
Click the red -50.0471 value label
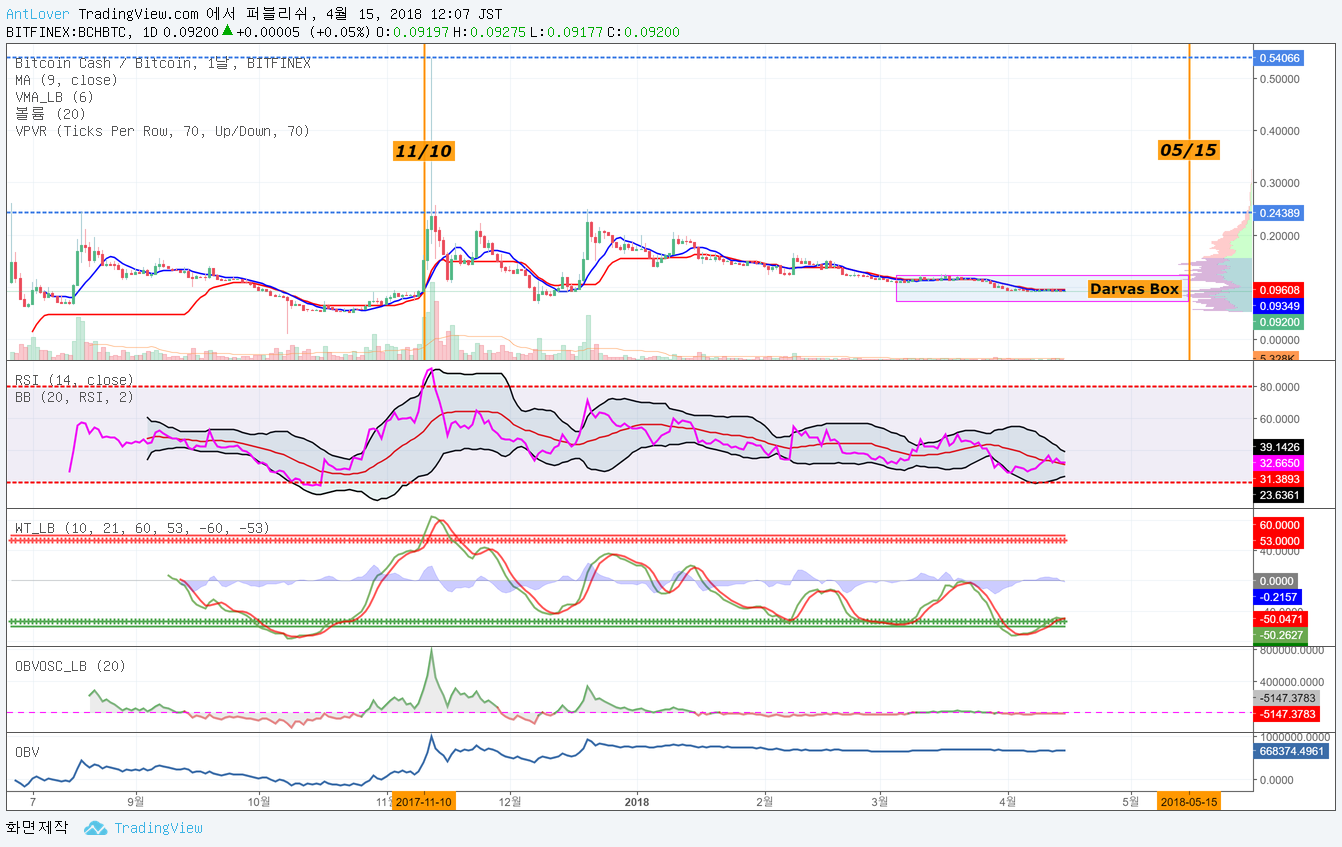coord(1279,620)
